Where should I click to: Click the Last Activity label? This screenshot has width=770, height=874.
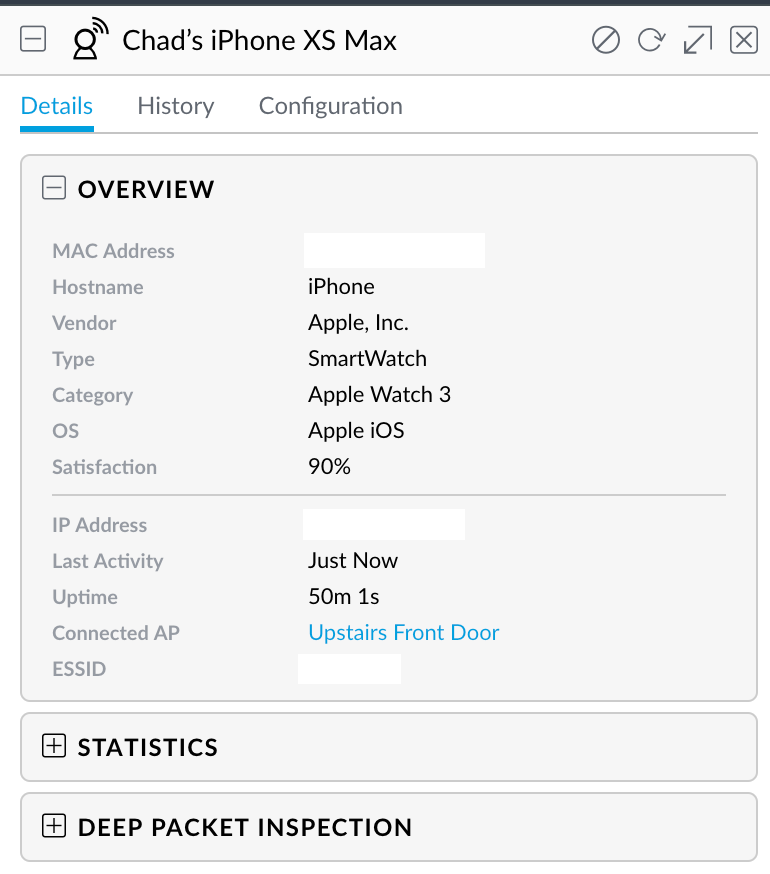pyautogui.click(x=108, y=561)
